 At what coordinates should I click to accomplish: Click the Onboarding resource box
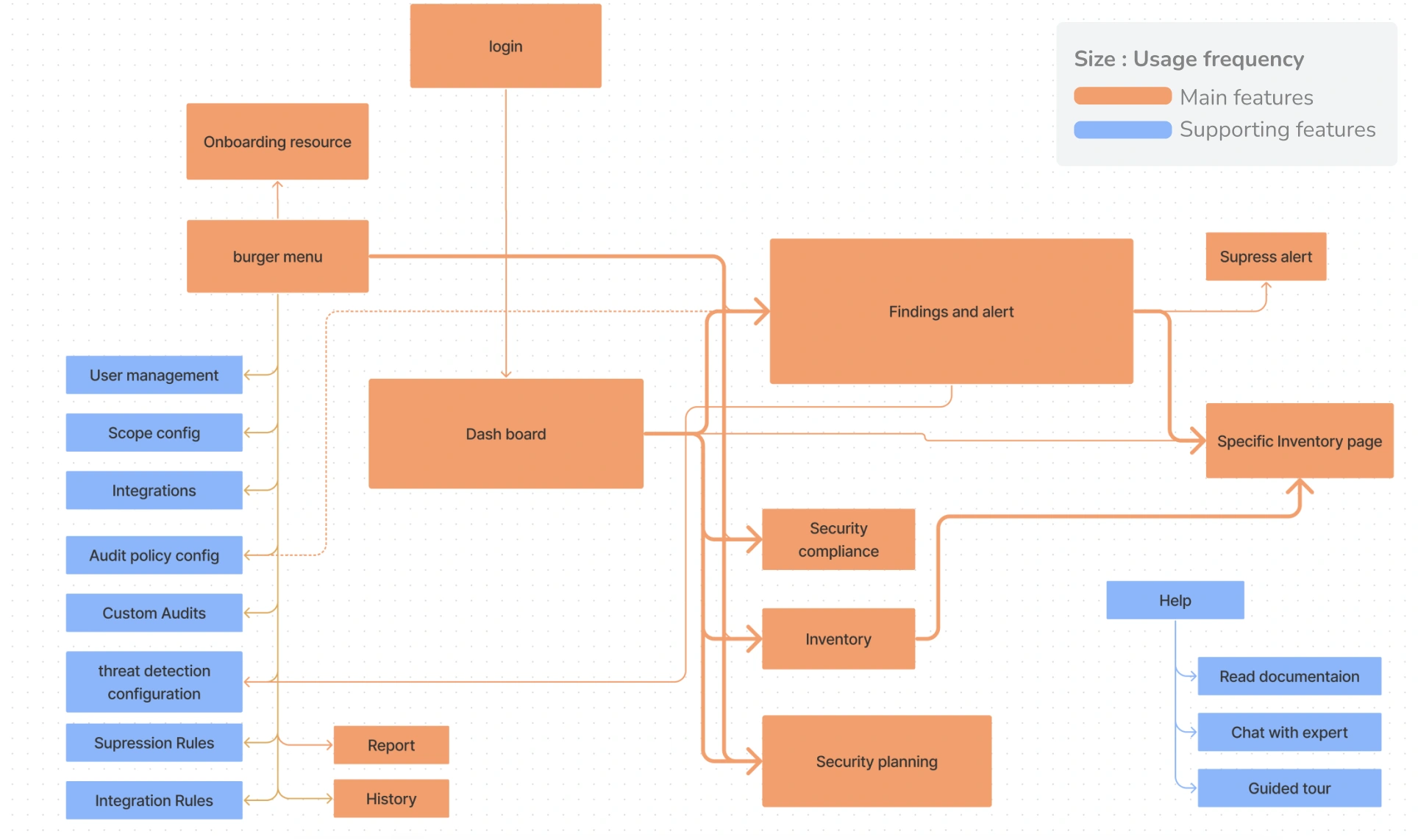tap(277, 141)
